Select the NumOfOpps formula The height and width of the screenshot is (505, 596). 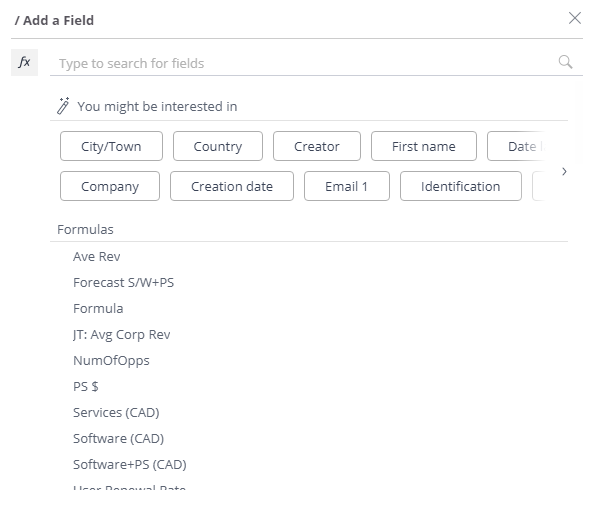coord(111,361)
